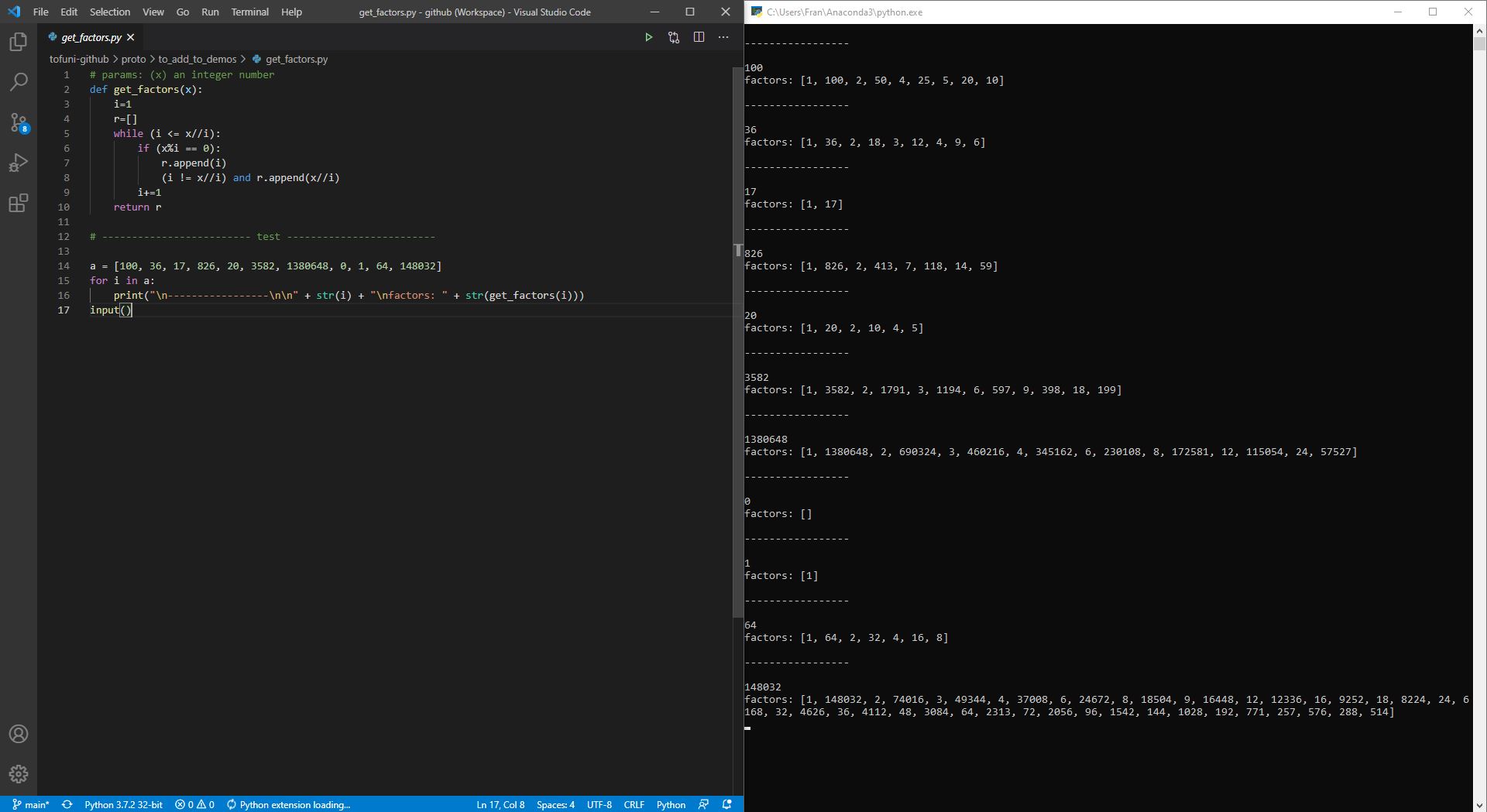This screenshot has height=812, width=1487.
Task: Open the Accounts menu icon
Action: pyautogui.click(x=19, y=734)
